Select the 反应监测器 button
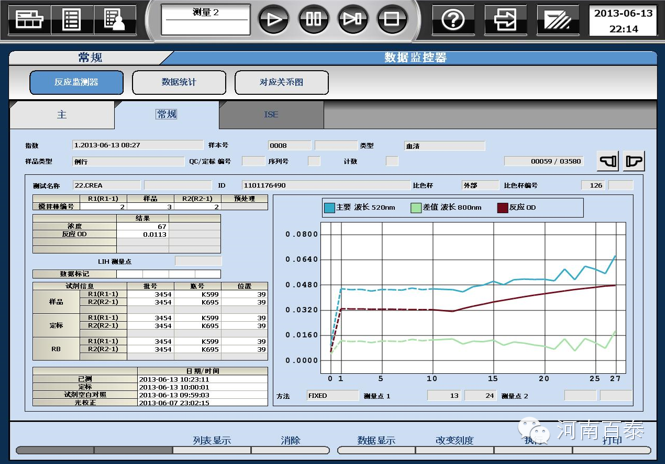The height and width of the screenshot is (464, 665). coord(77,83)
